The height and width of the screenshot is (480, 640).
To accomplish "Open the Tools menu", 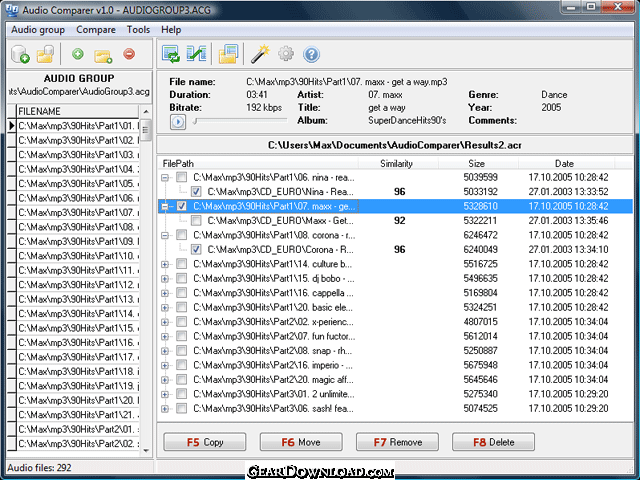I will click(138, 30).
